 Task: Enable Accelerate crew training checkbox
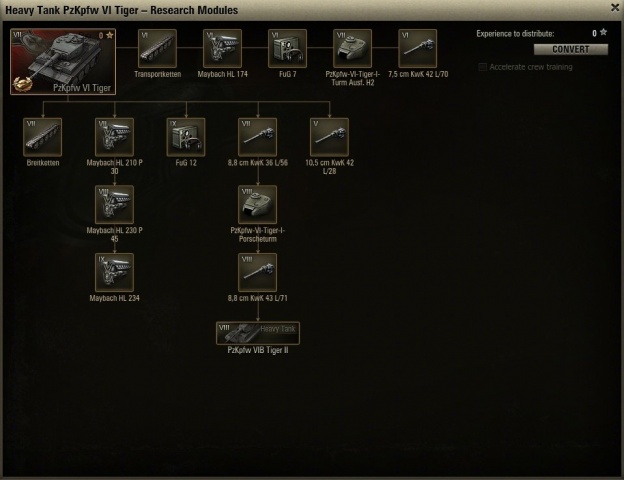(x=482, y=67)
